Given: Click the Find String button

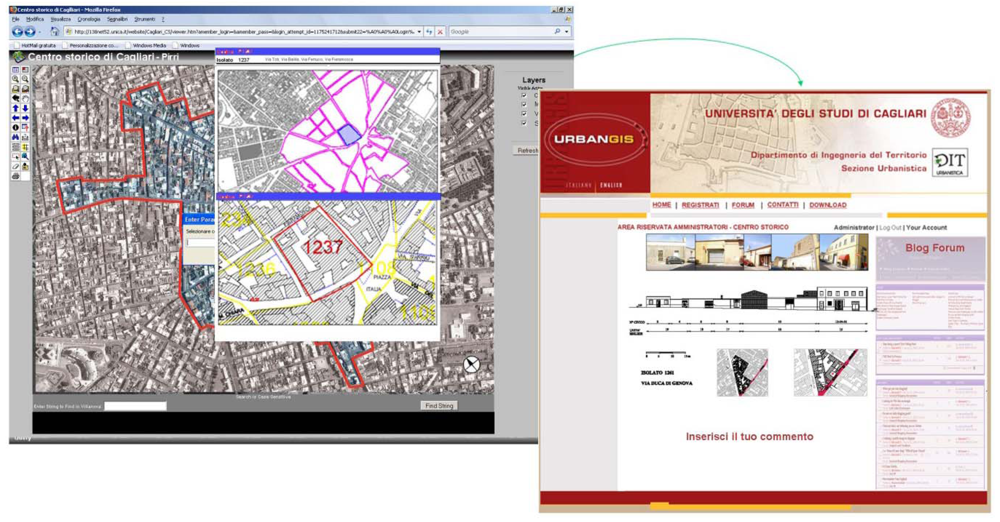Looking at the screenshot, I should [x=439, y=406].
